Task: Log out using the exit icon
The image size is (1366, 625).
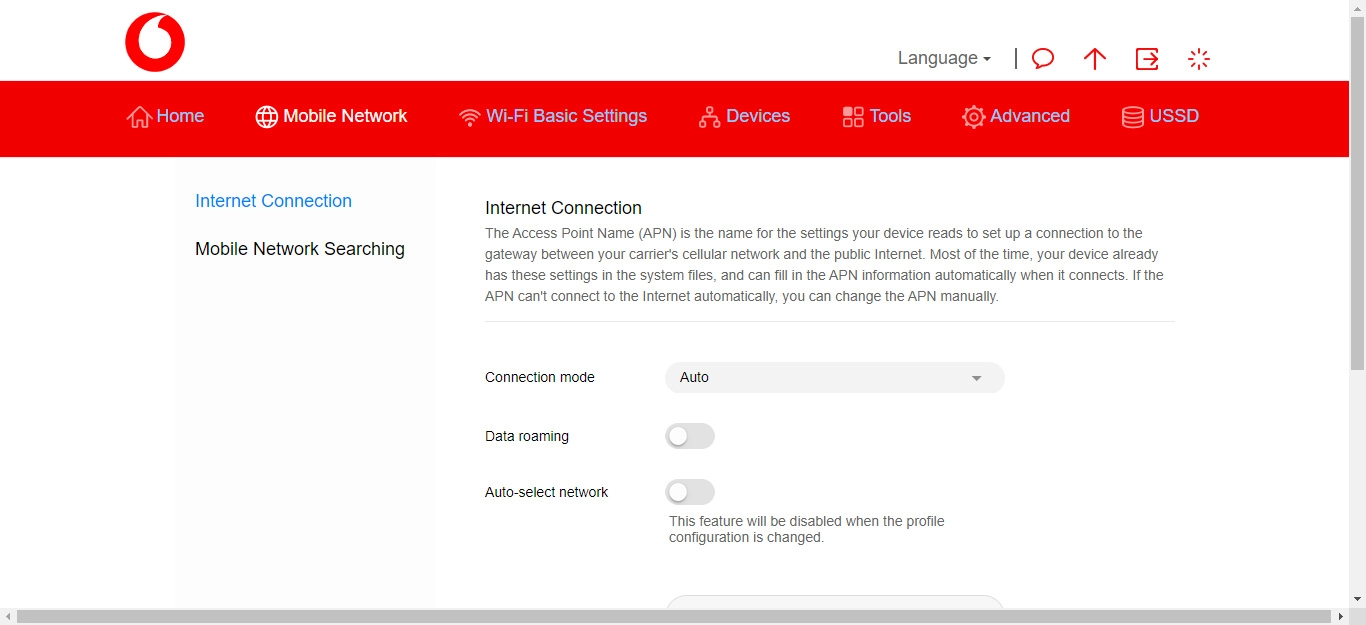Action: tap(1146, 58)
